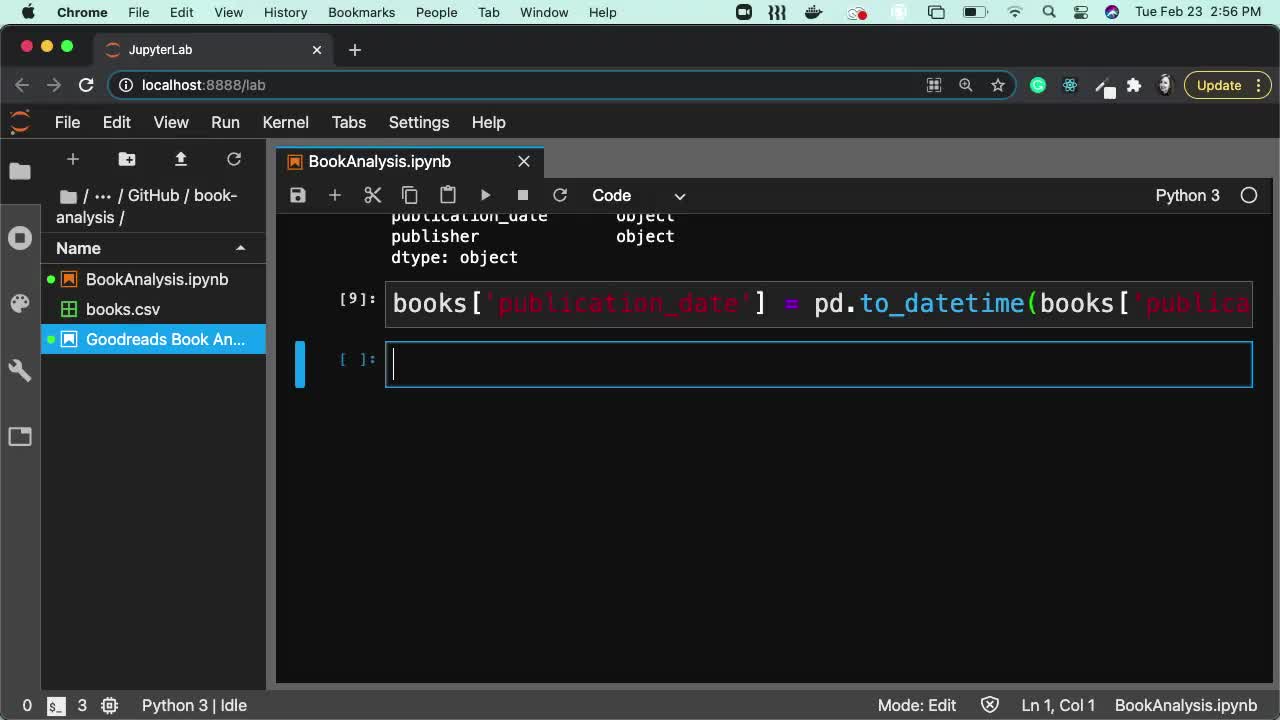Open the Kernel menu
This screenshot has width=1280, height=720.
tap(285, 122)
